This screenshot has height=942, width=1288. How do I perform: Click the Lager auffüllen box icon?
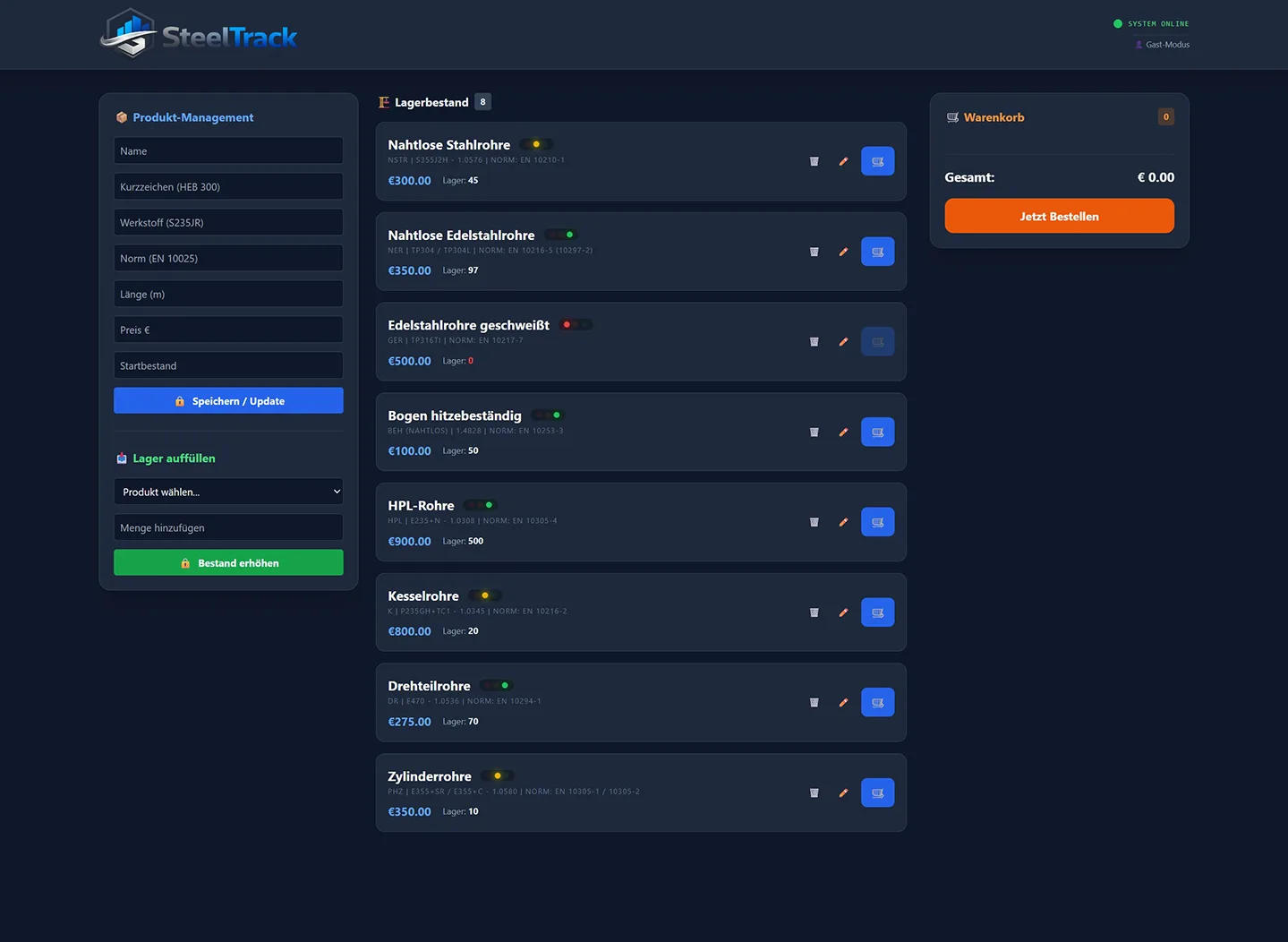[x=122, y=458]
